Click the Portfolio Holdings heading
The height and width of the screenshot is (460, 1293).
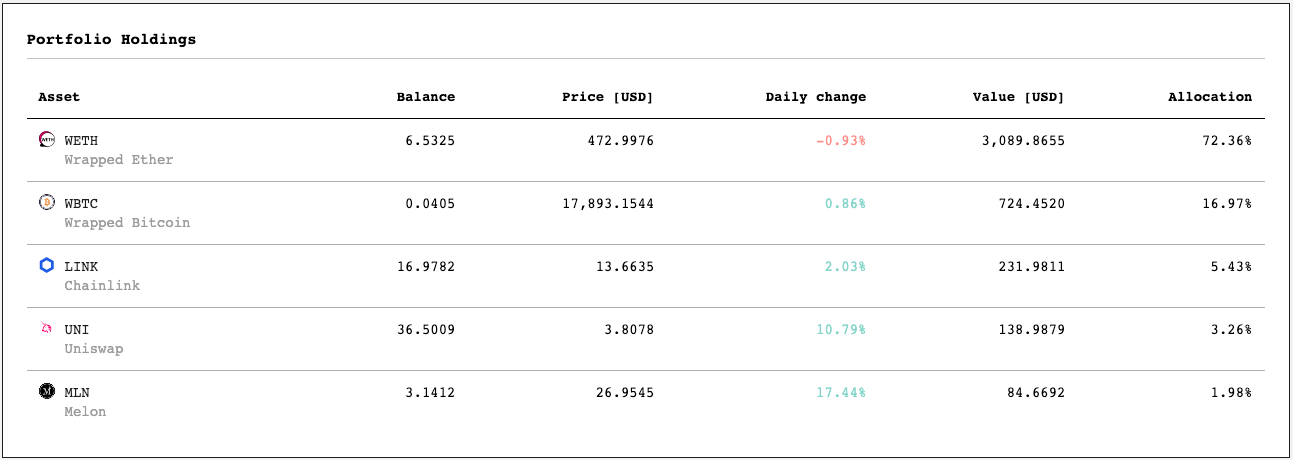(111, 40)
